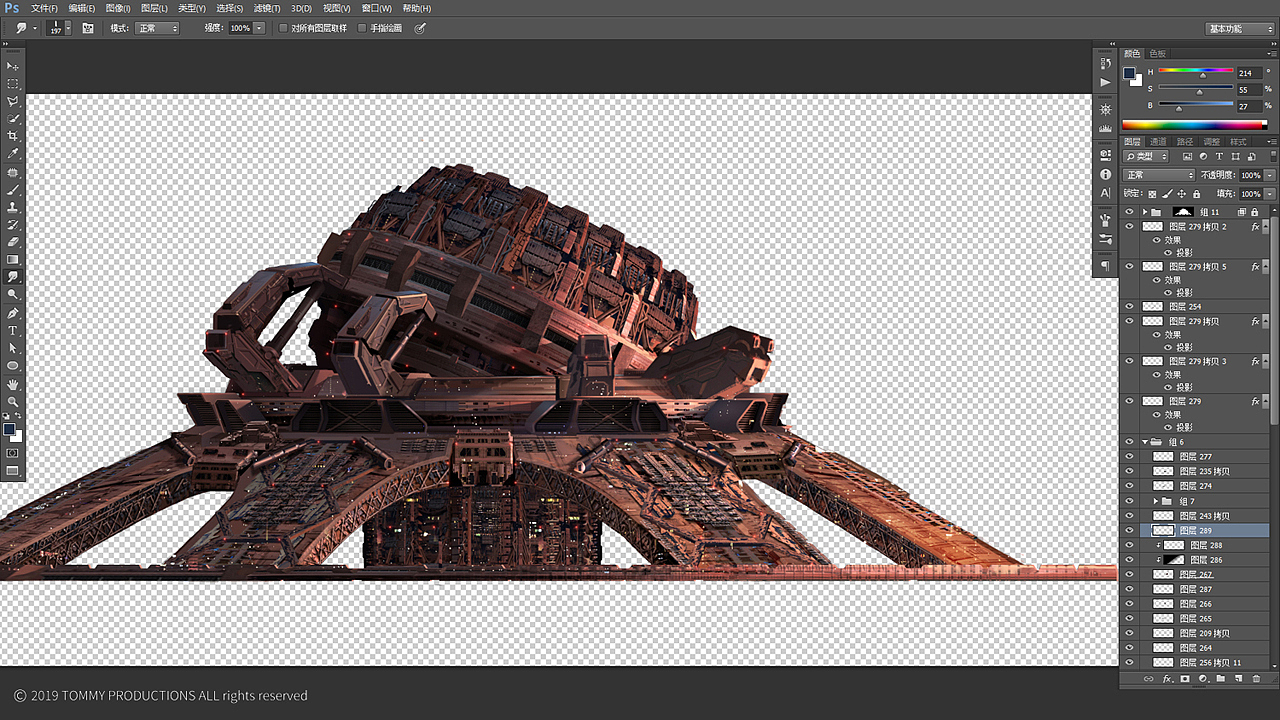Open the Paragraph panel icon
Screen dimensions: 1280x720
[1105, 266]
